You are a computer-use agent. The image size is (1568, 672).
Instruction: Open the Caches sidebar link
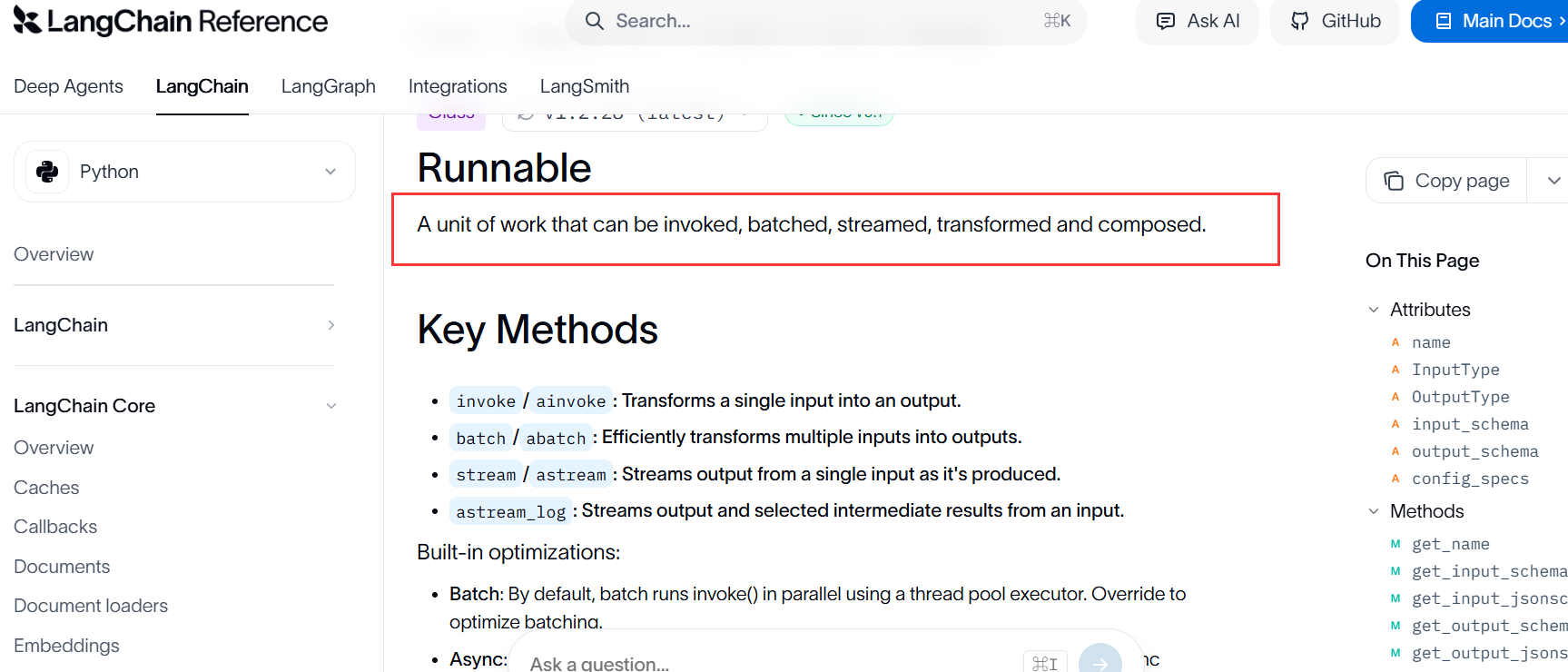[46, 488]
